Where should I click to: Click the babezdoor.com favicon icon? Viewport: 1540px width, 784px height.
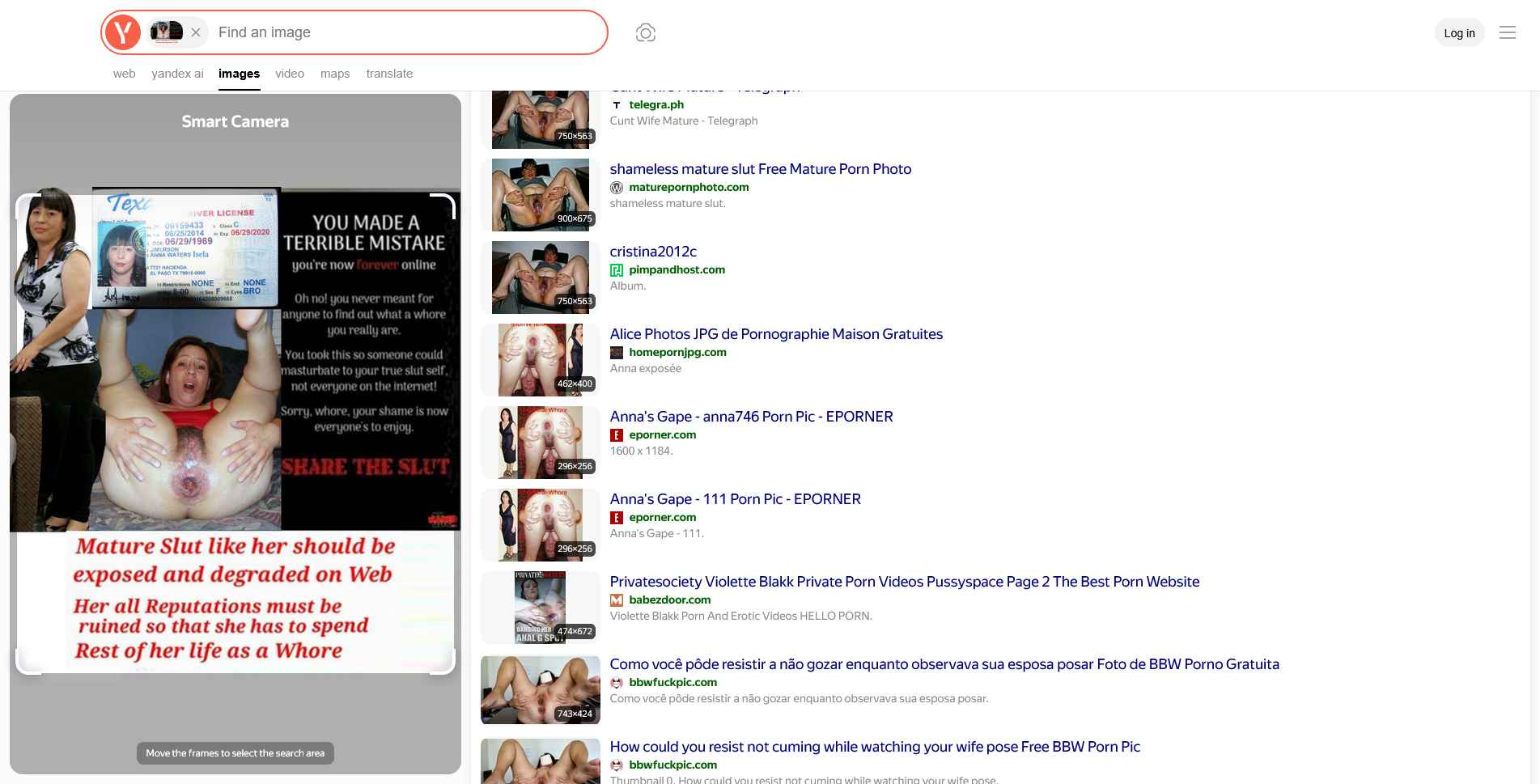(617, 600)
